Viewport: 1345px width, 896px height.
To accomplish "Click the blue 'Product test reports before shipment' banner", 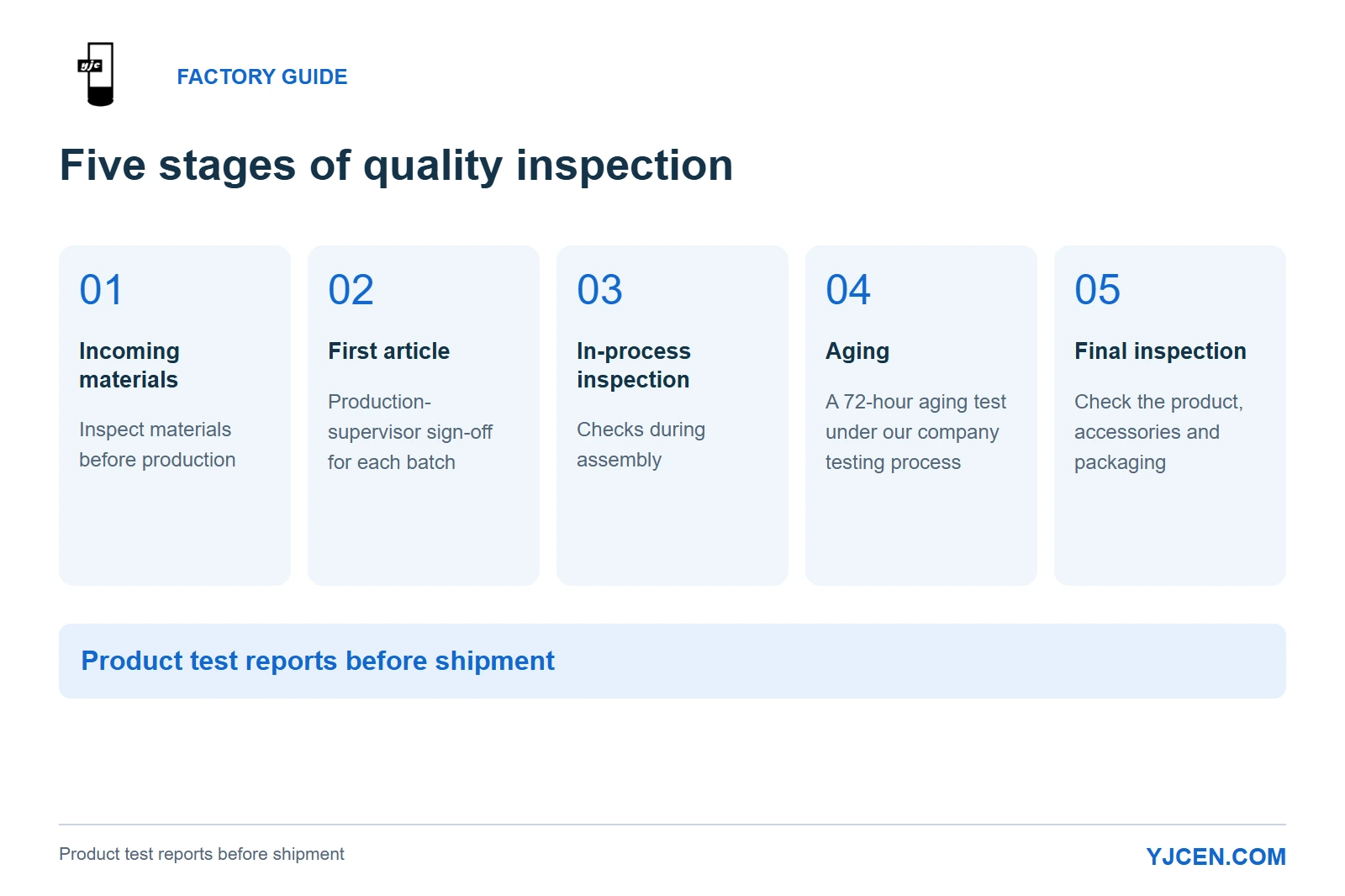I will point(672,661).
